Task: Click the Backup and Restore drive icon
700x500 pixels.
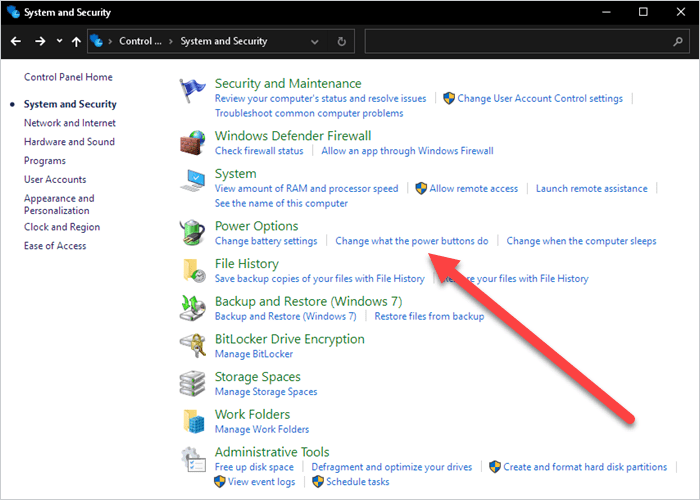Action: tap(192, 308)
